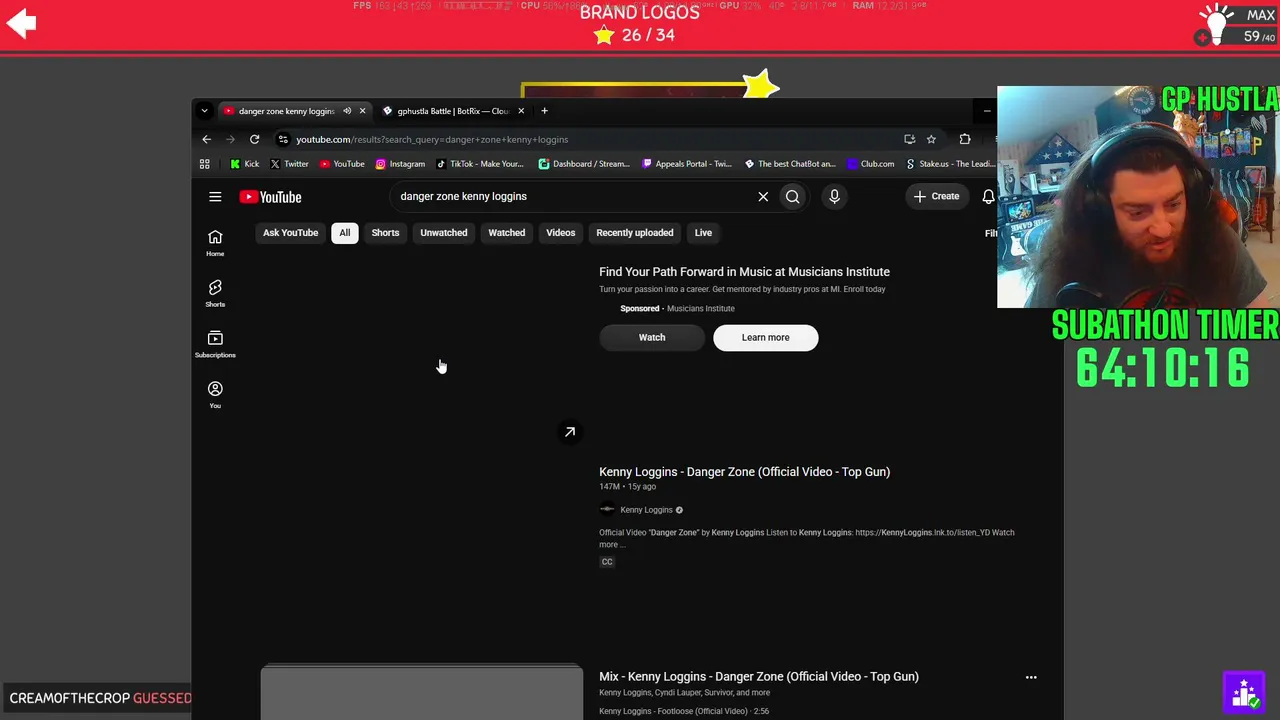The height and width of the screenshot is (720, 1280).
Task: Open the Stake.us bookmark
Action: coord(949,164)
